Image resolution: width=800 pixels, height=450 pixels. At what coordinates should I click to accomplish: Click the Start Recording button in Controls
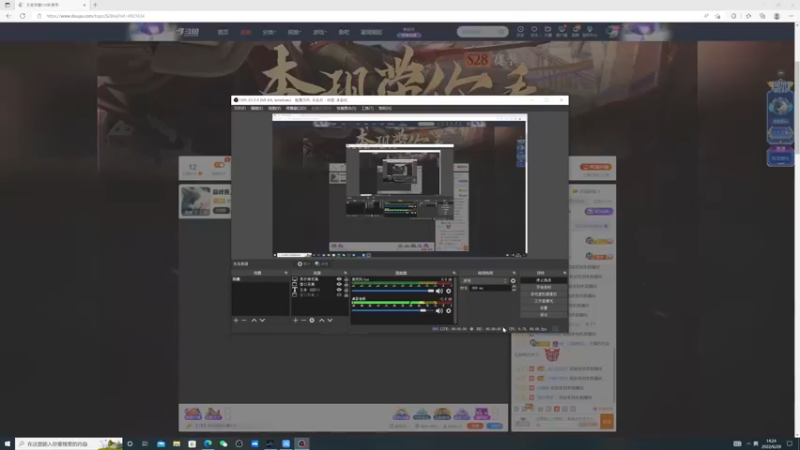543,287
